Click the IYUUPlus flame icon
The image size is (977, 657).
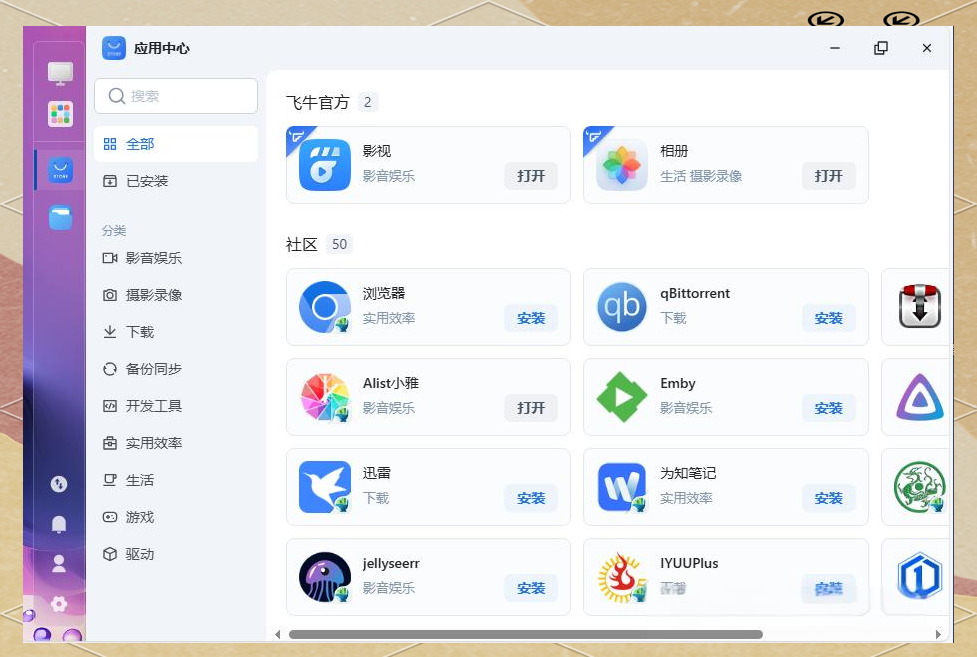(622, 577)
